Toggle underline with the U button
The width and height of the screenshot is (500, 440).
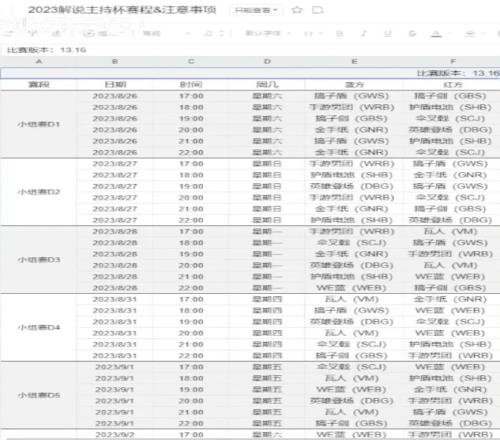pyautogui.click(x=388, y=33)
